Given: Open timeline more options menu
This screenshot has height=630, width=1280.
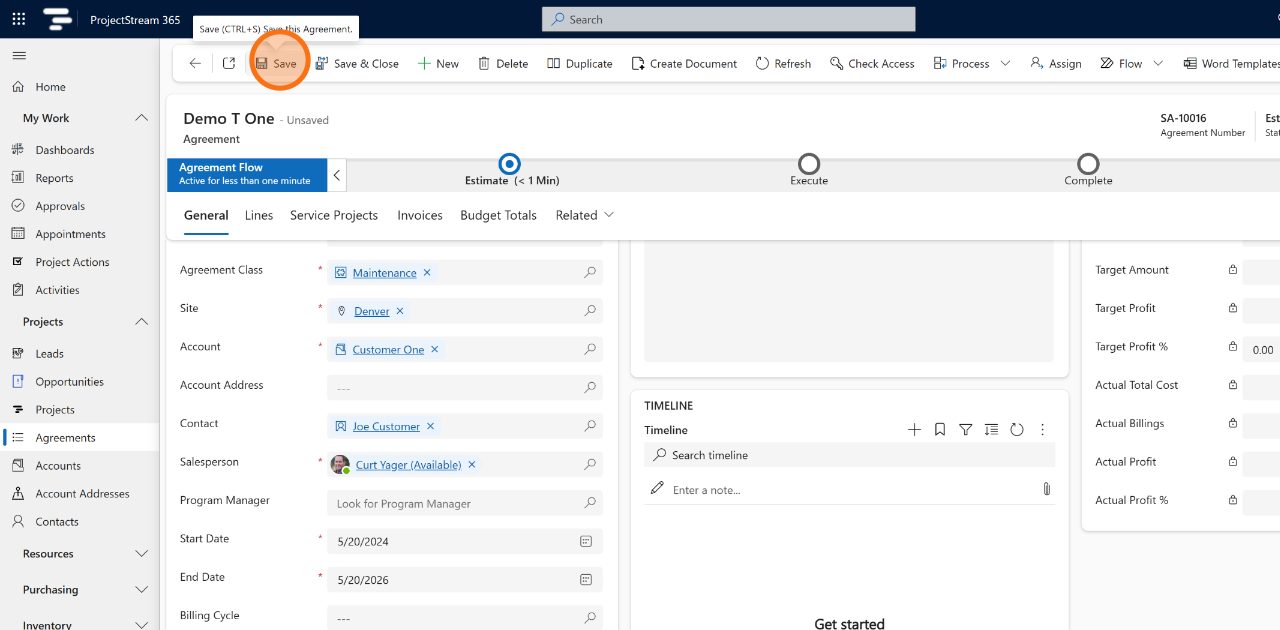Looking at the screenshot, I should pyautogui.click(x=1042, y=429).
